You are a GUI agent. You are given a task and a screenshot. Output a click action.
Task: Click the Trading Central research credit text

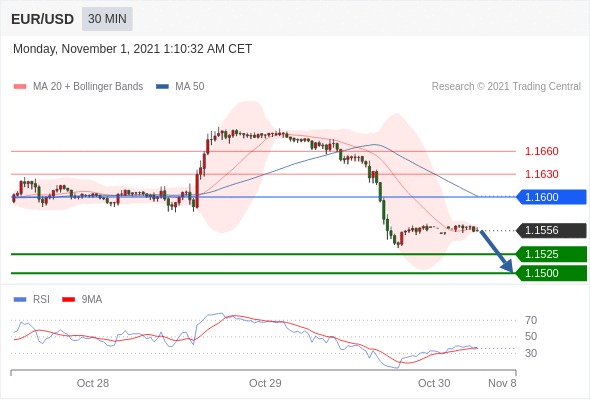tap(506, 87)
